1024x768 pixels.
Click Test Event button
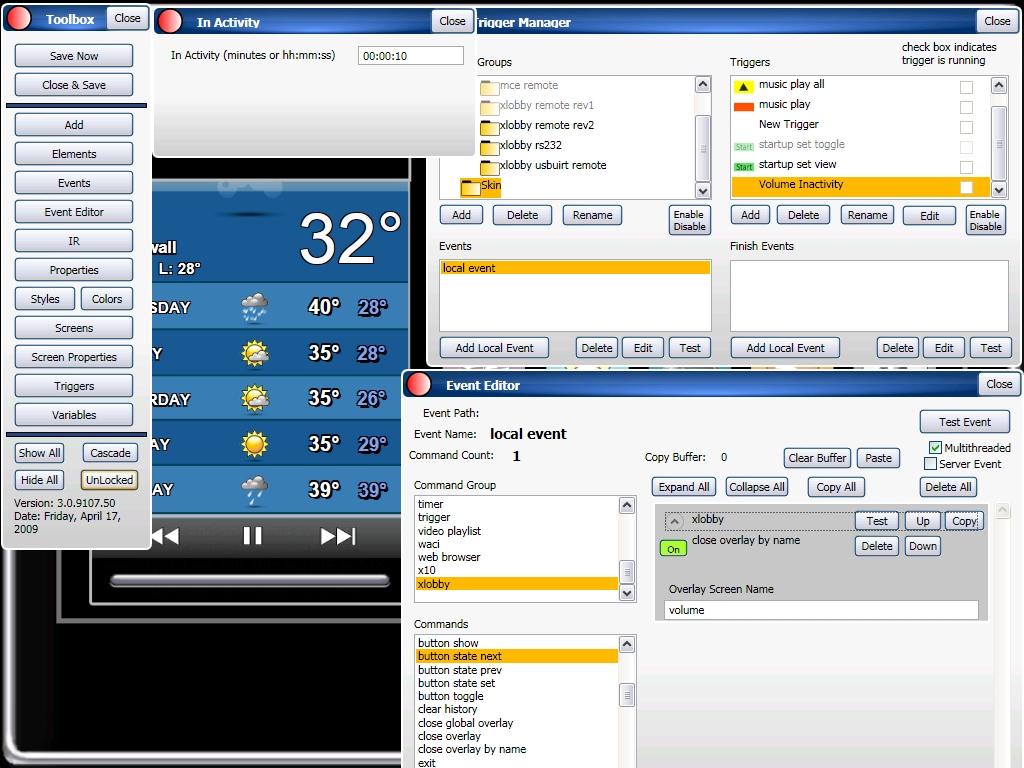[965, 422]
